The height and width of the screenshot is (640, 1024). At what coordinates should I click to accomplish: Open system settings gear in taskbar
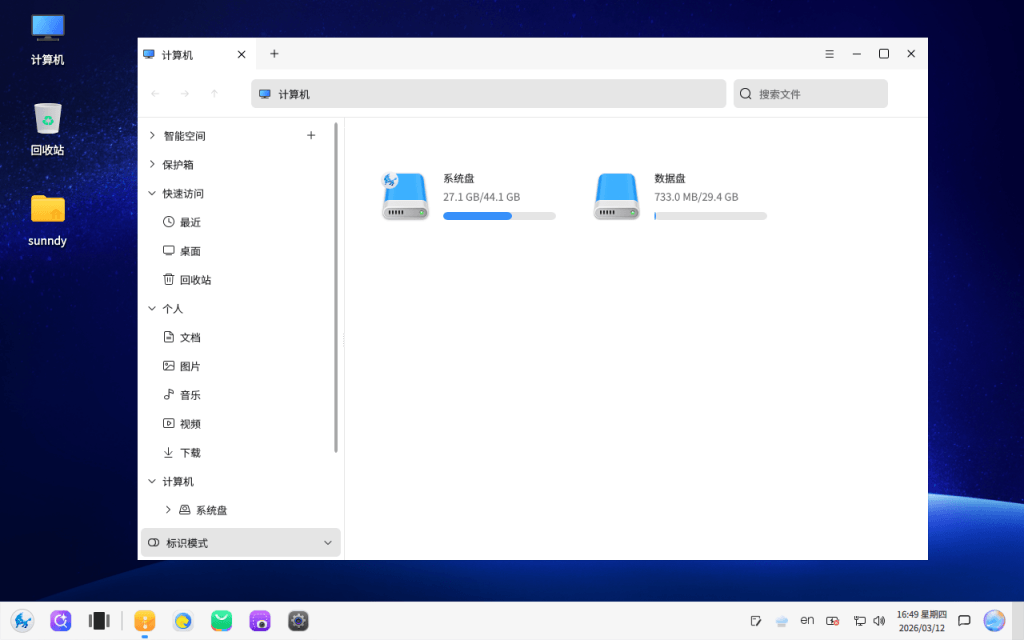click(x=298, y=620)
